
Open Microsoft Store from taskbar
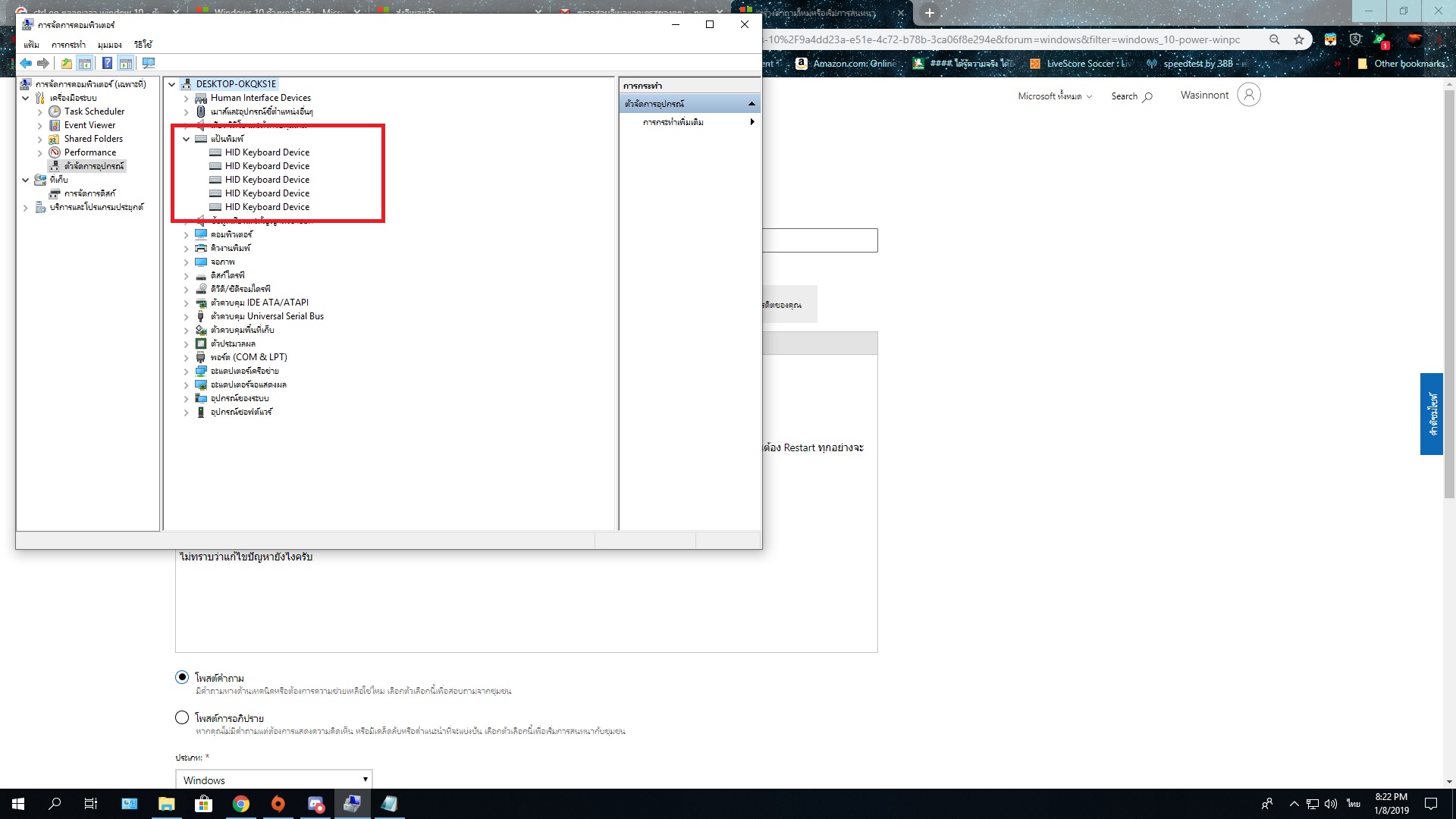point(203,804)
